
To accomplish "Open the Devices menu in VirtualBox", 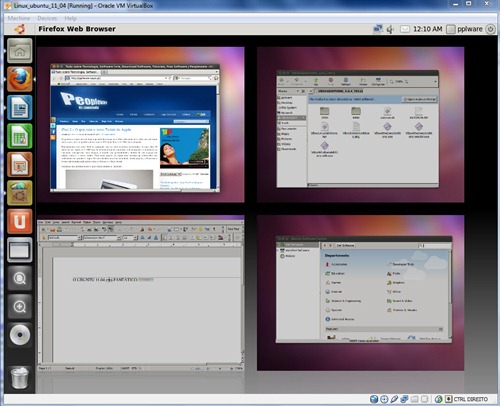I will pos(47,18).
